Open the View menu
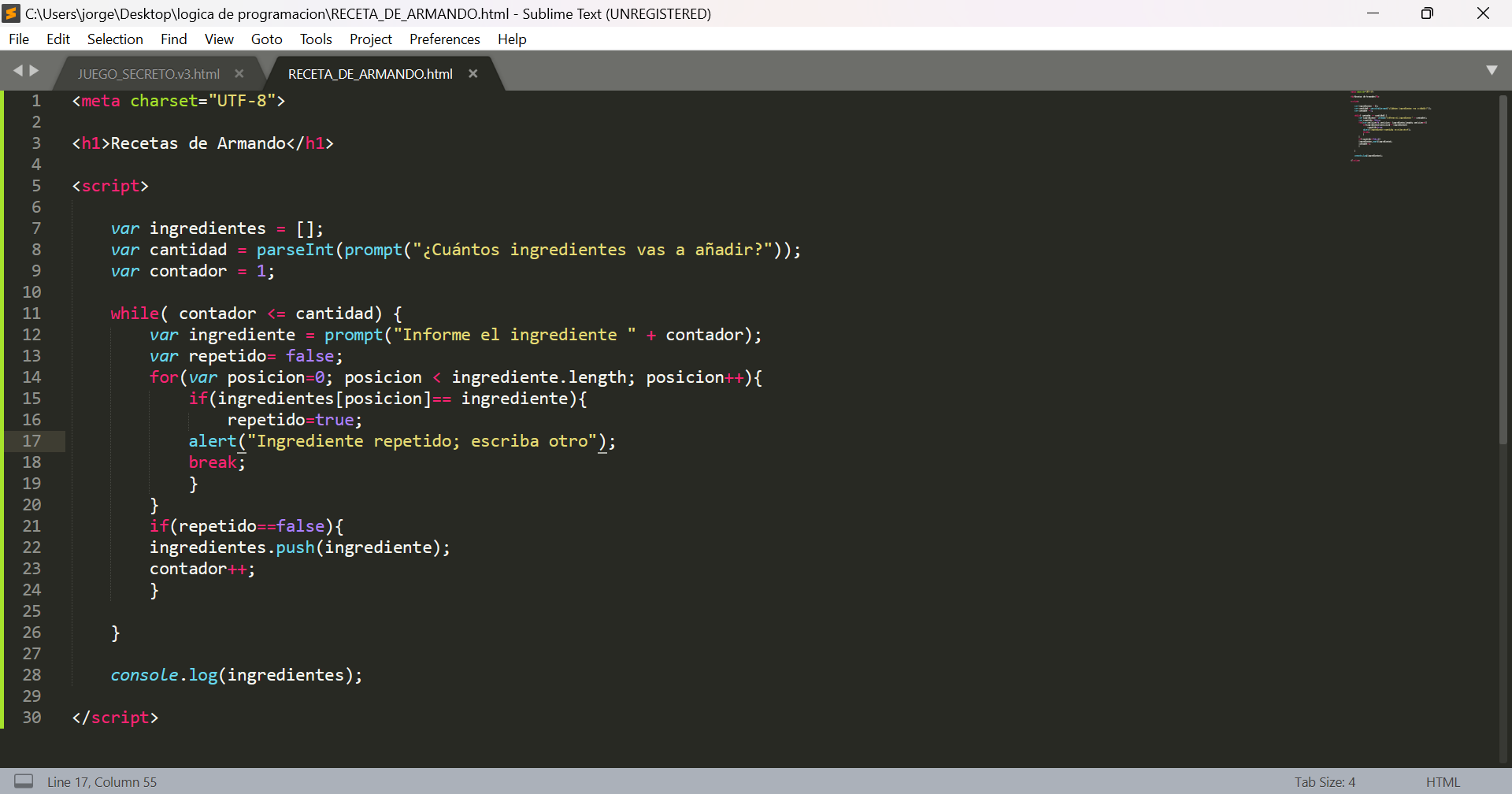This screenshot has height=794, width=1512. click(219, 39)
